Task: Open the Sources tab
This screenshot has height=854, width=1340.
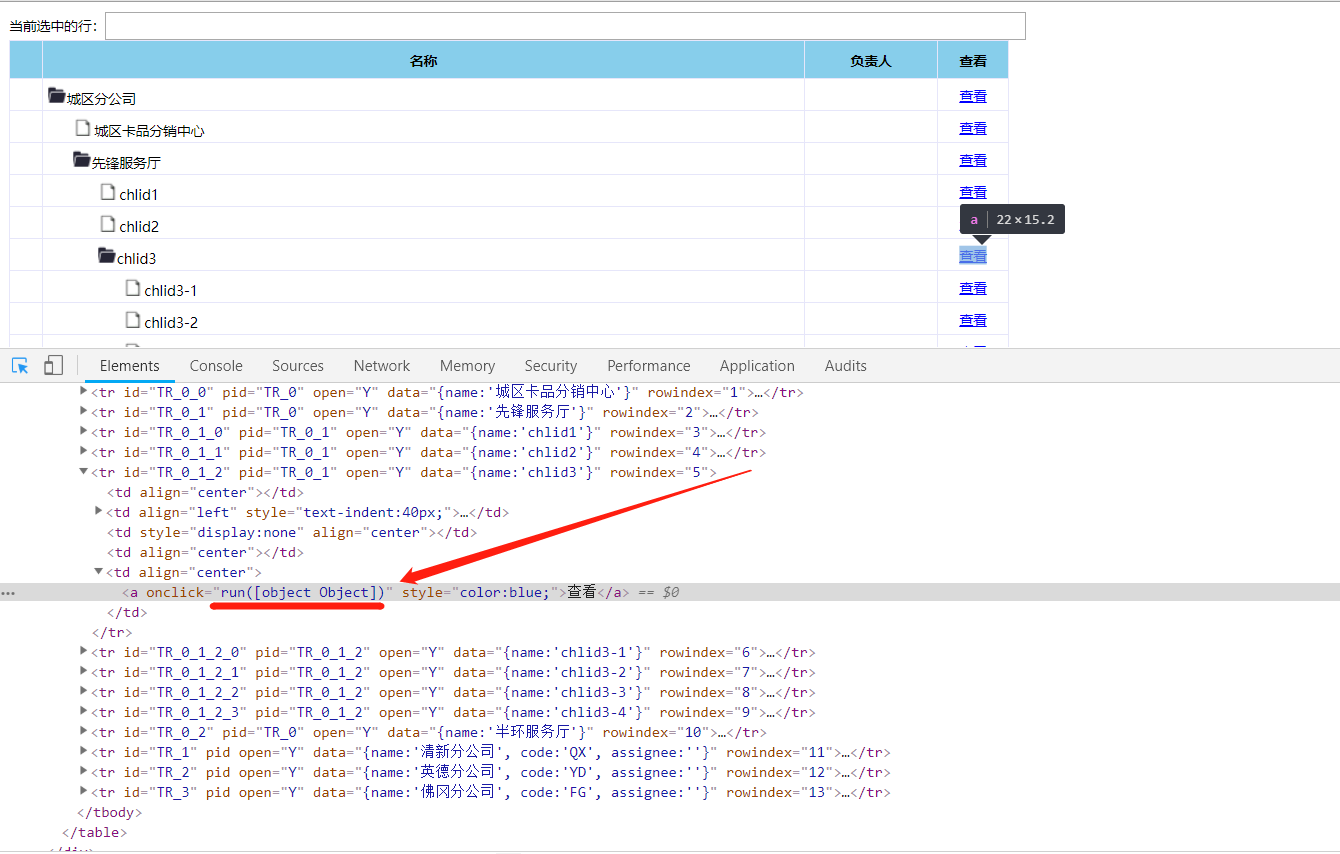Action: pos(298,366)
